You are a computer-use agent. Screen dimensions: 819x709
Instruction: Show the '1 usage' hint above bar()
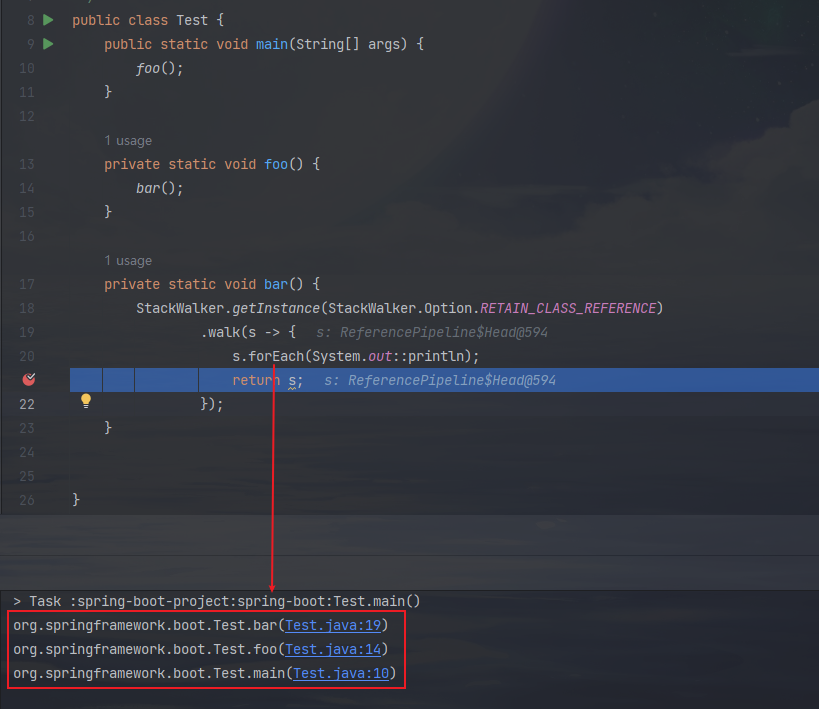[x=128, y=261]
